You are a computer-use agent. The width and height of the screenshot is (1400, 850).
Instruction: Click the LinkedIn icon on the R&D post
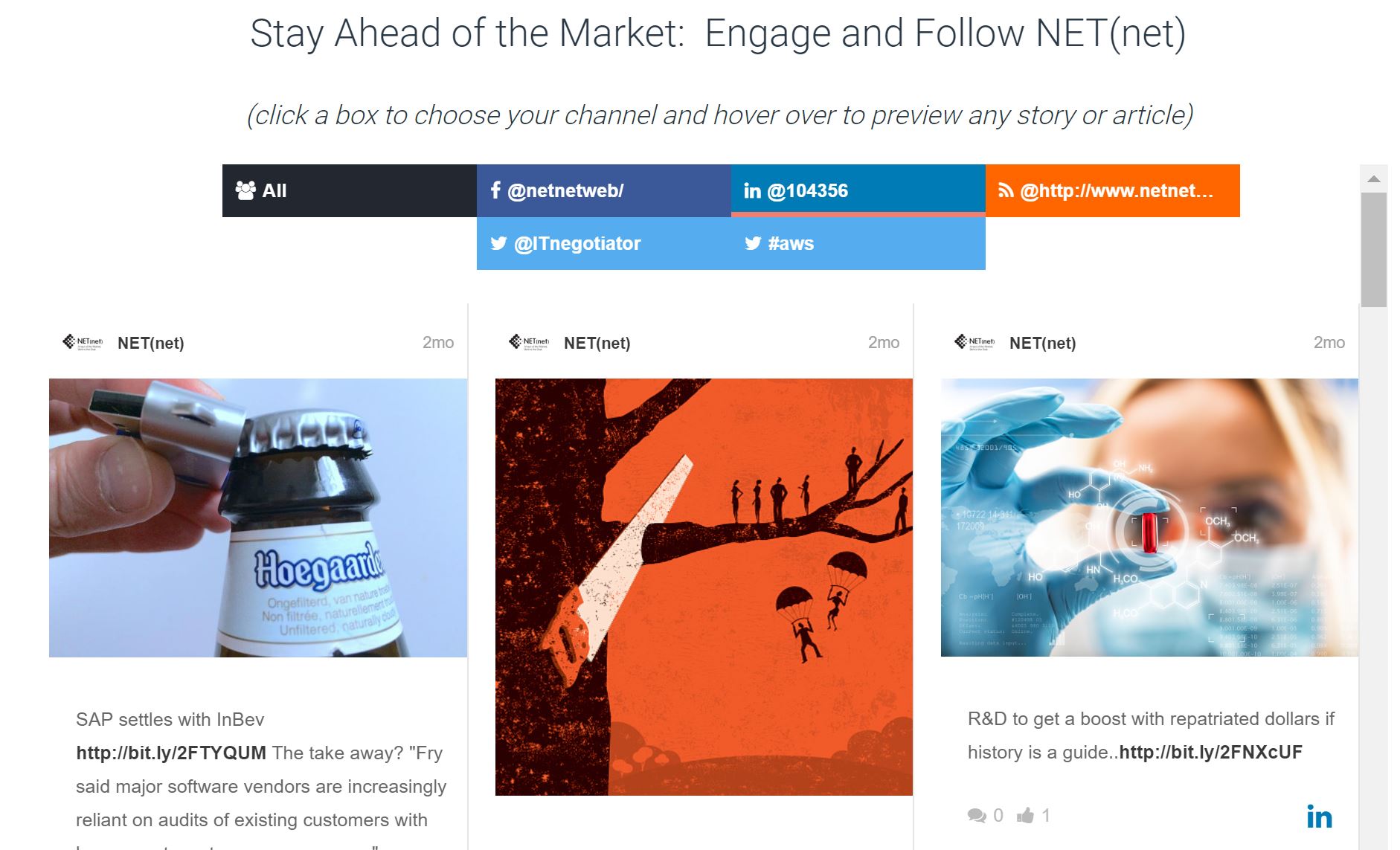(1320, 817)
